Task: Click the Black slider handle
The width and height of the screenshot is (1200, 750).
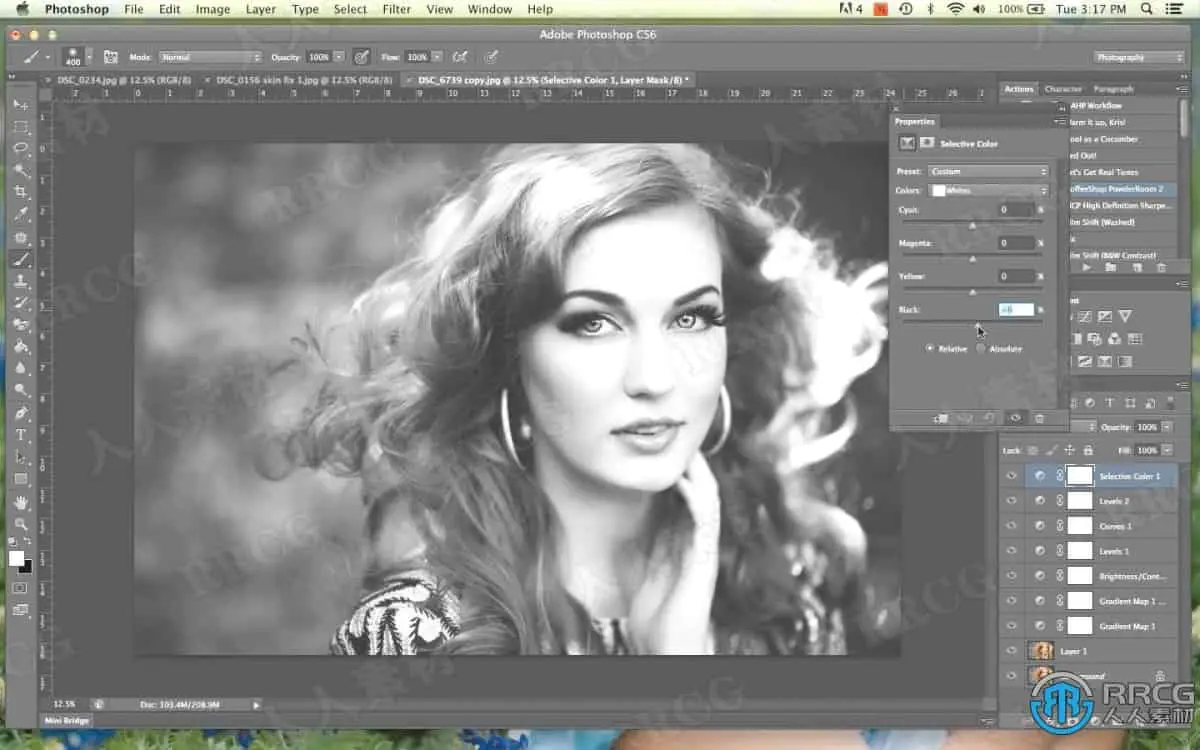Action: pyautogui.click(x=978, y=325)
